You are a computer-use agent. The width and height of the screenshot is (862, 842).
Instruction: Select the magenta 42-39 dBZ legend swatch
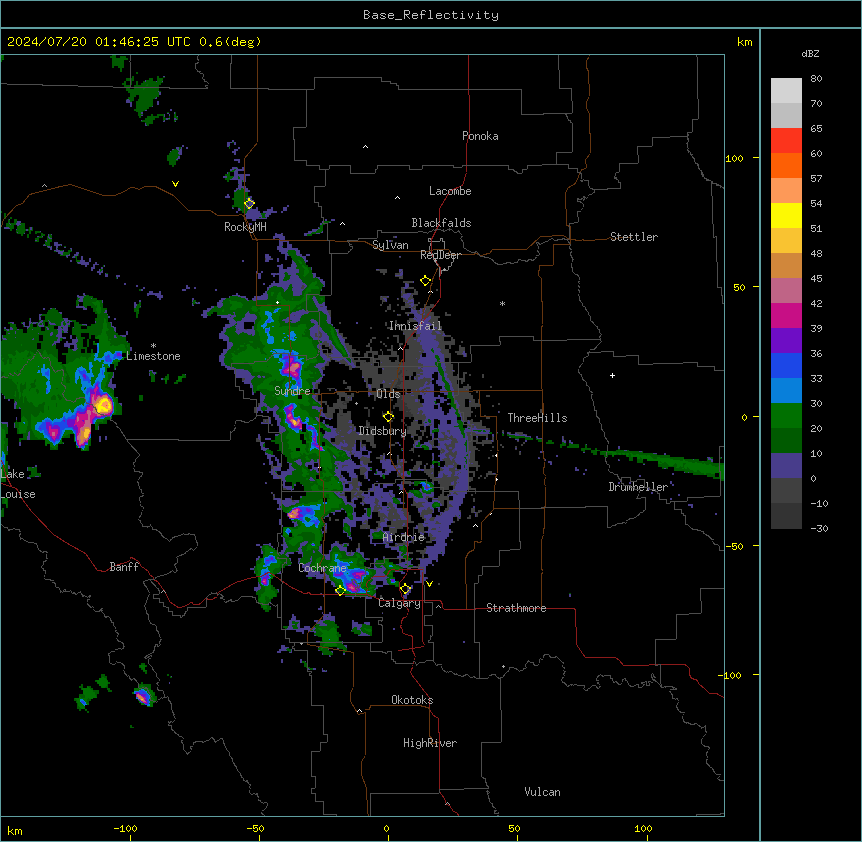pos(786,315)
